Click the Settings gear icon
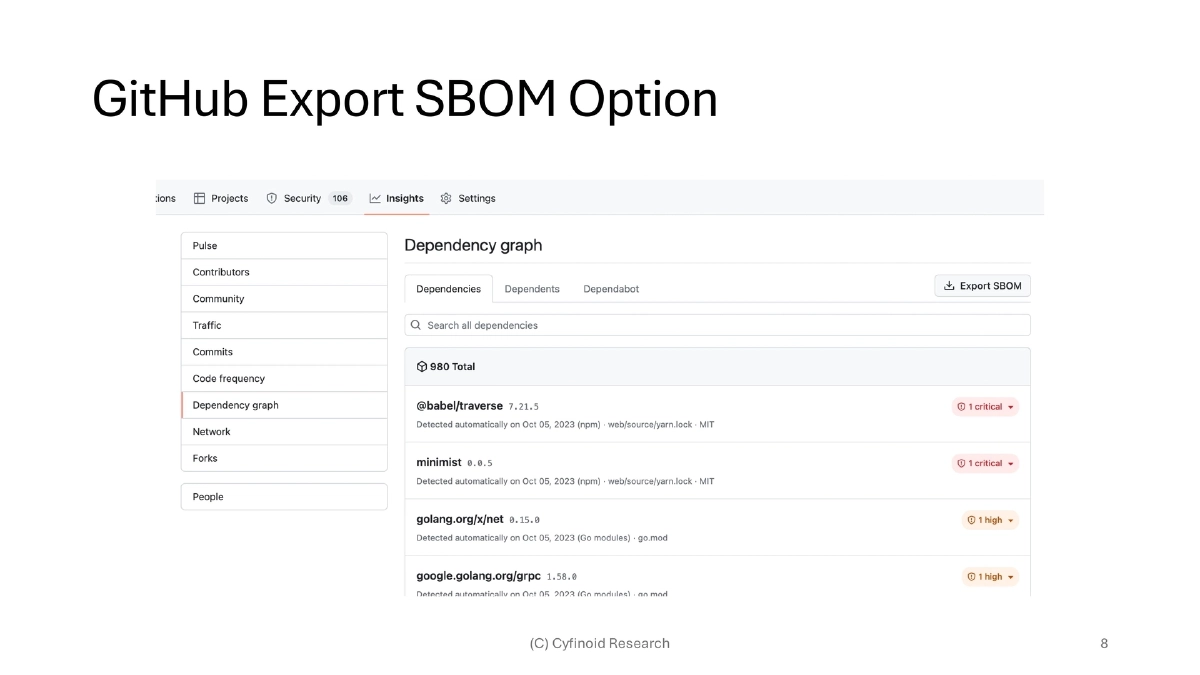Screen dimensions: 1200x675 [446, 198]
